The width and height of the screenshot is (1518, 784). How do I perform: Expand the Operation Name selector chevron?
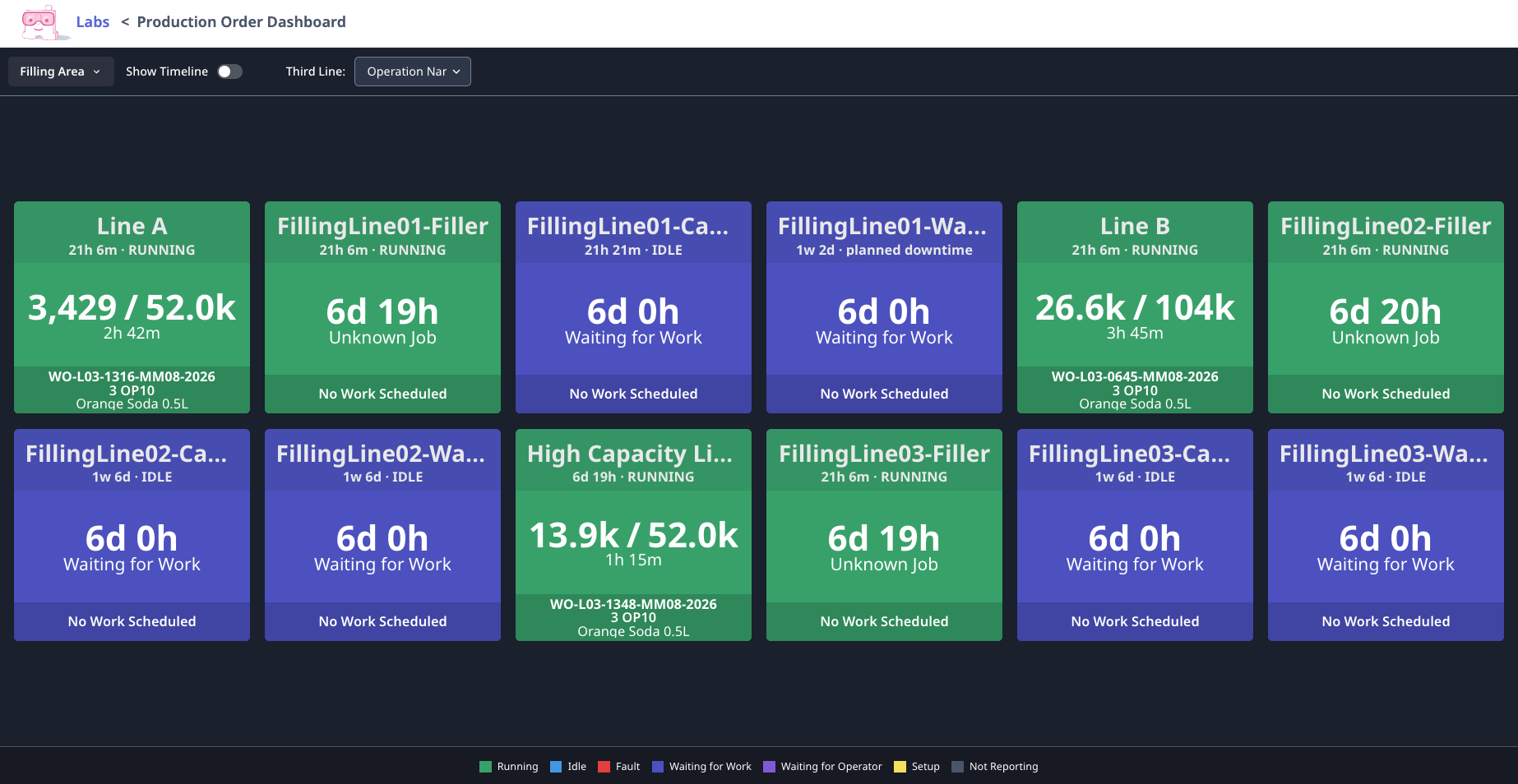tap(457, 71)
